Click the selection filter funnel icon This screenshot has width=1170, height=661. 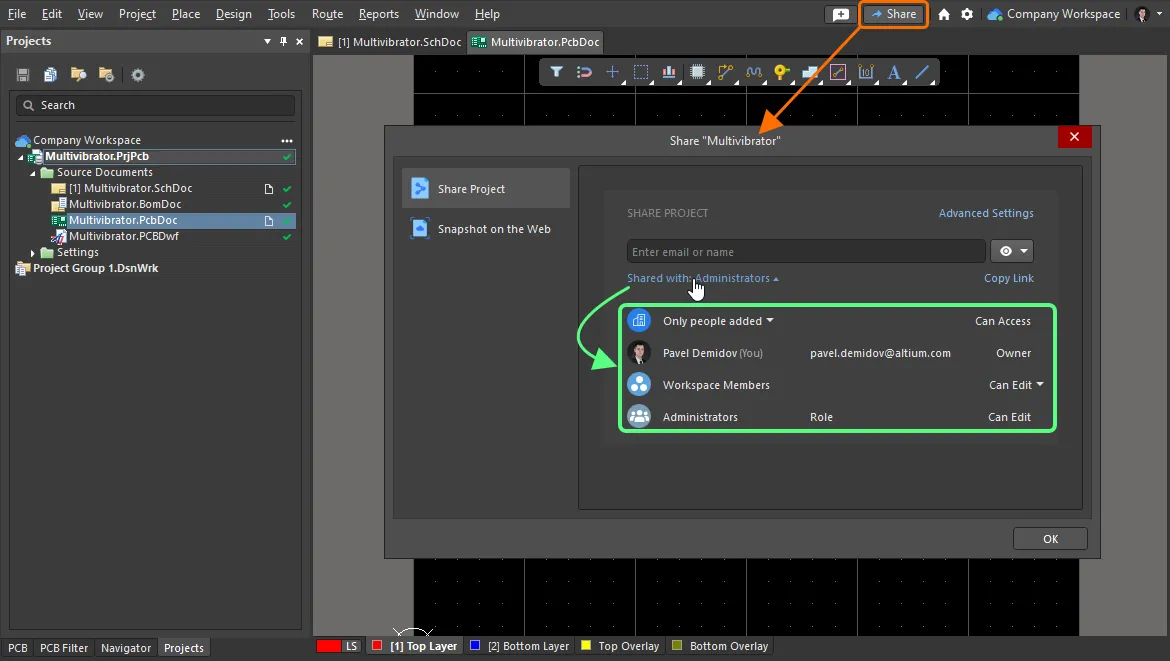point(556,72)
